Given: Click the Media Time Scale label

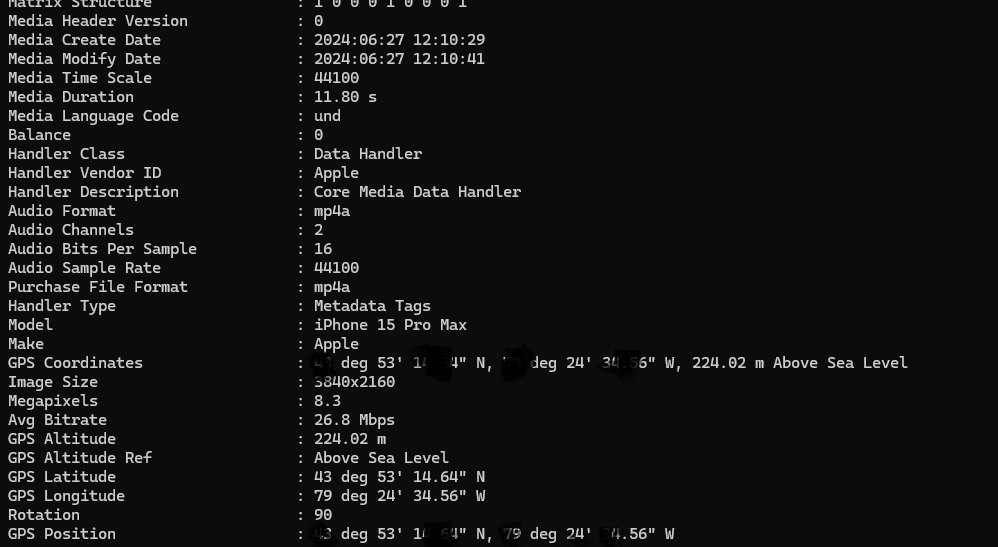Looking at the screenshot, I should pos(80,78).
